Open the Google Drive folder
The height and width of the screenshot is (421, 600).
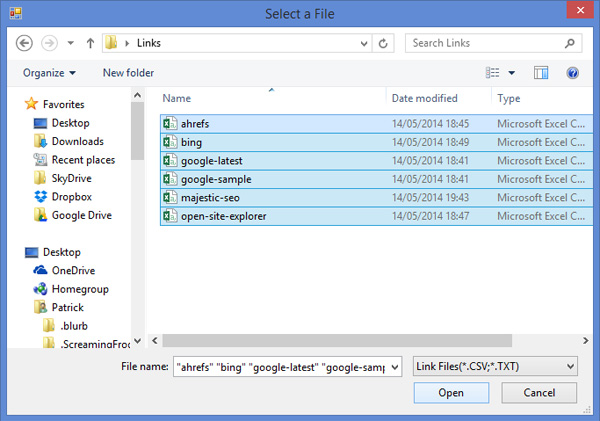[x=73, y=215]
